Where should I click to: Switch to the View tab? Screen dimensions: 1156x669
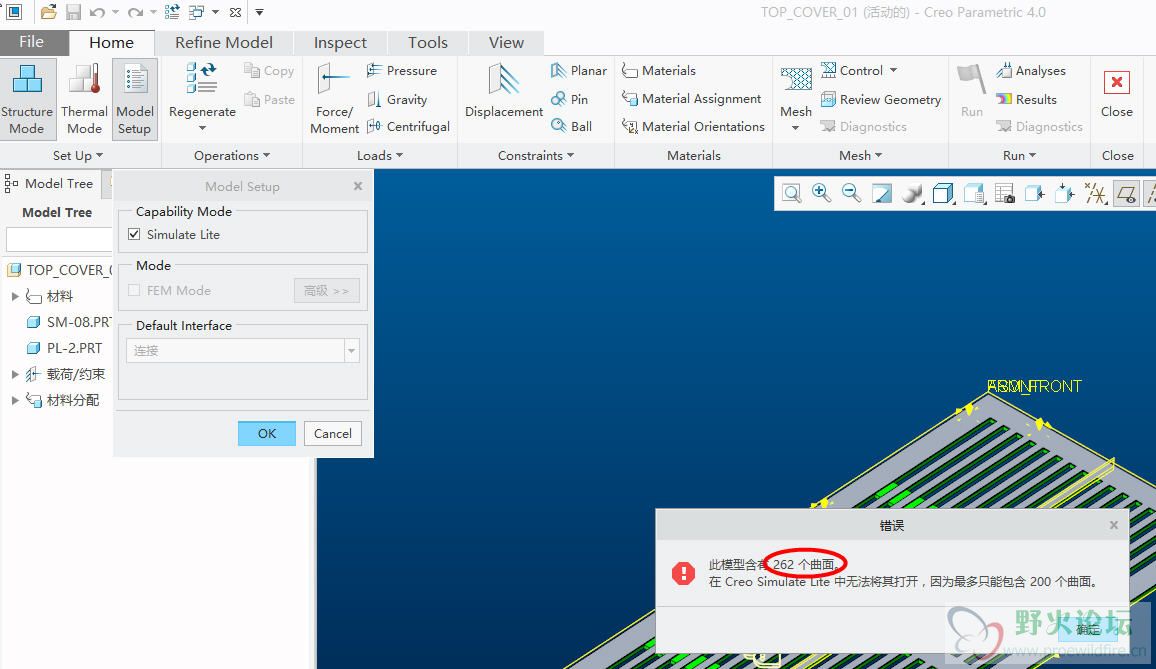[x=506, y=43]
